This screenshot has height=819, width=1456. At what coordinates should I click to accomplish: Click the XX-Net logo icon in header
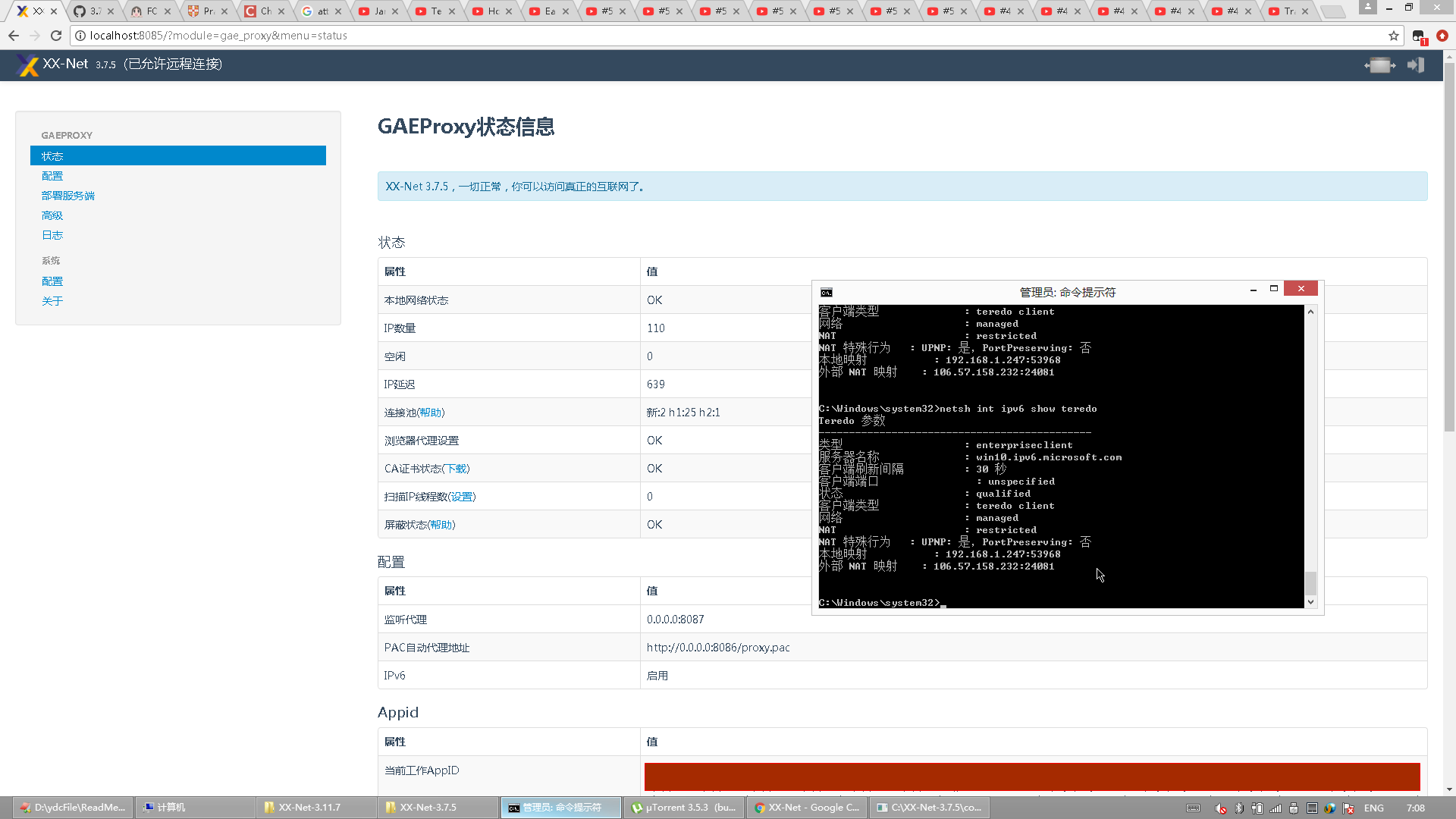tap(27, 65)
